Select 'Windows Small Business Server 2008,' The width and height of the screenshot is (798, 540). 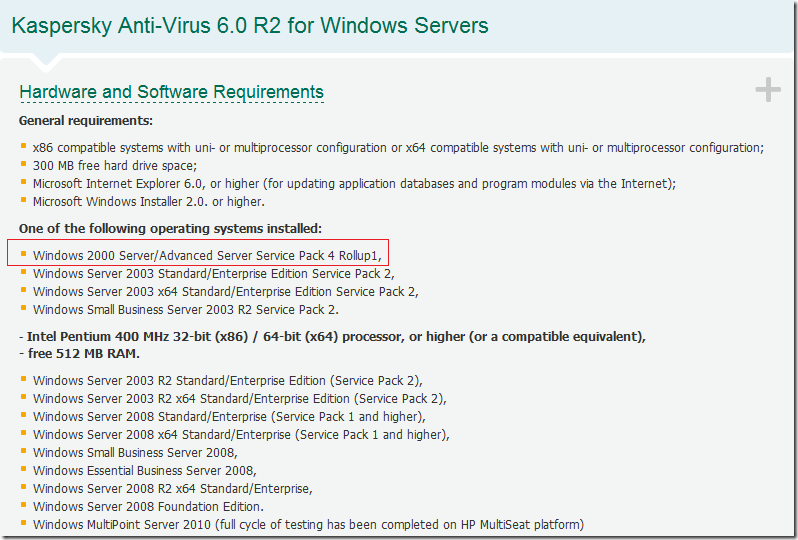(x=135, y=452)
